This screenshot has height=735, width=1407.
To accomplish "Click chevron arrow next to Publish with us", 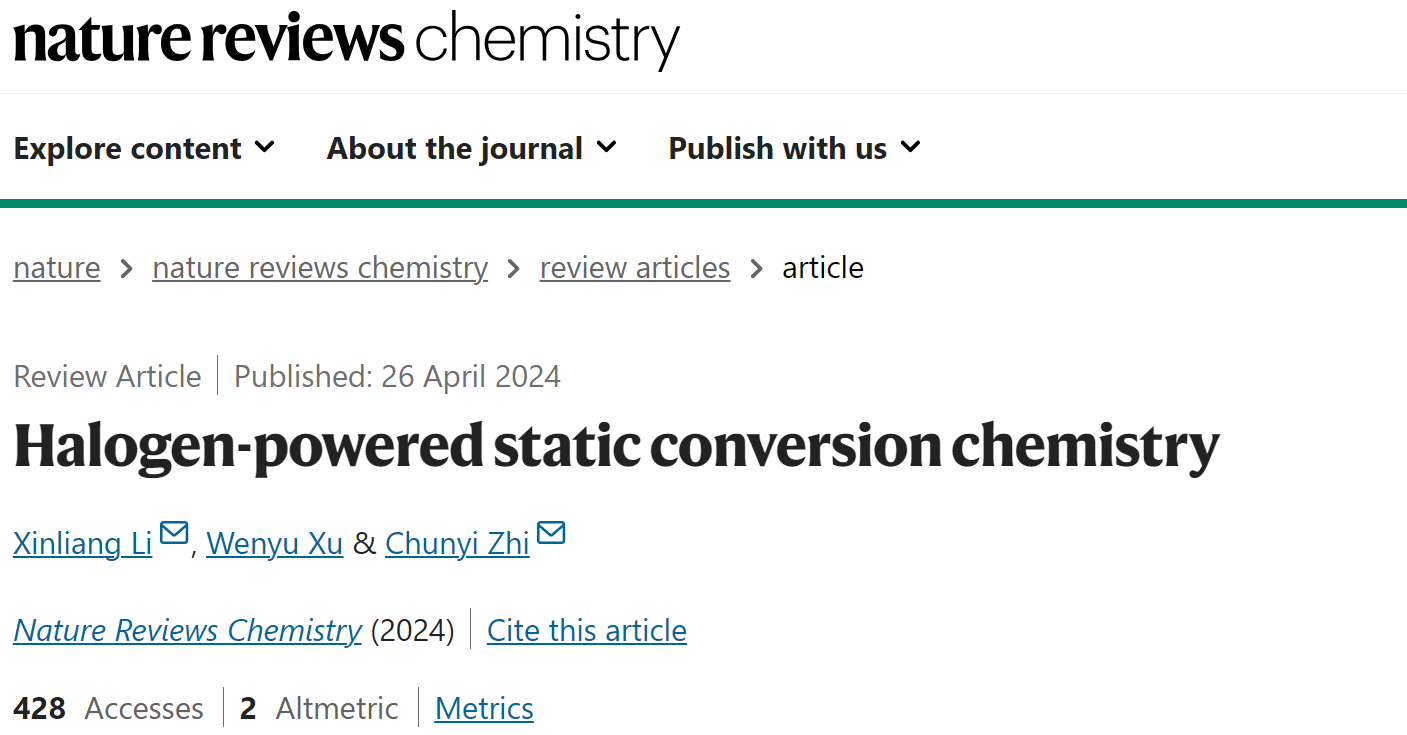I will pos(910,147).
